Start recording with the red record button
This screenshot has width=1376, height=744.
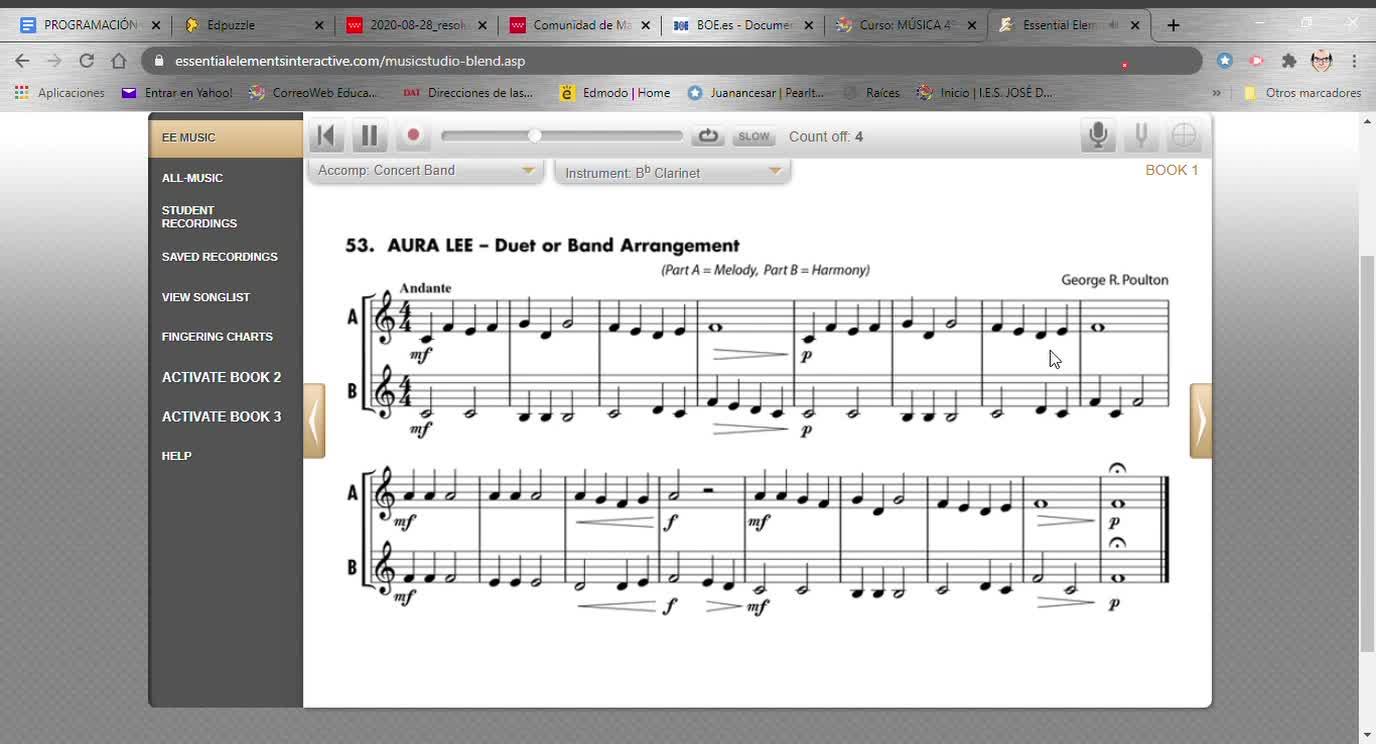point(413,135)
